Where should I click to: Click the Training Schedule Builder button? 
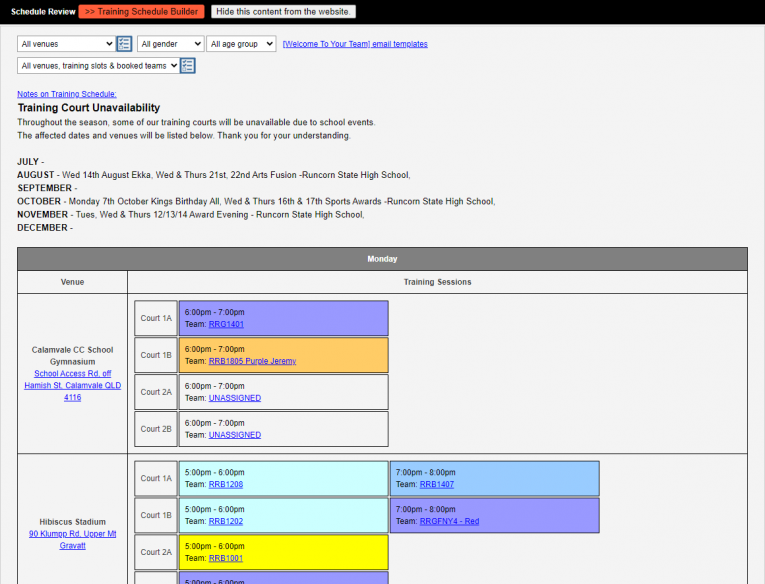coord(141,12)
